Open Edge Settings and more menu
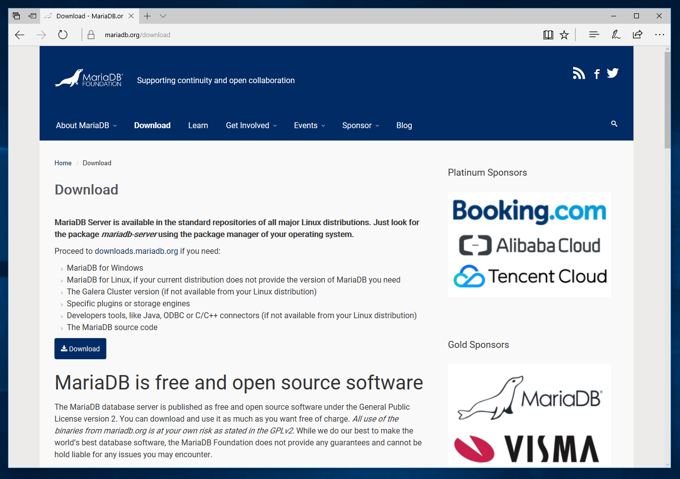The image size is (680, 479). coord(660,35)
